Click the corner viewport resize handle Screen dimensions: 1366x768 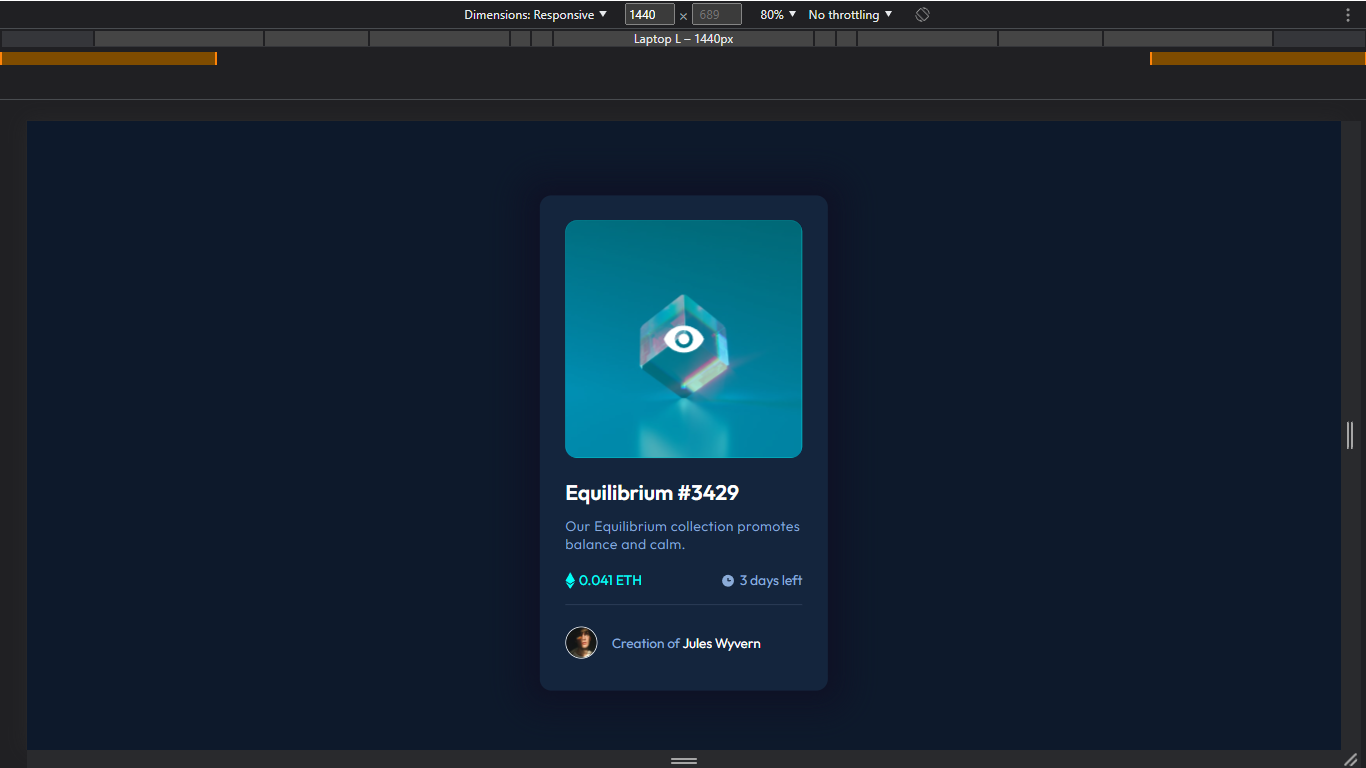pyautogui.click(x=1350, y=760)
